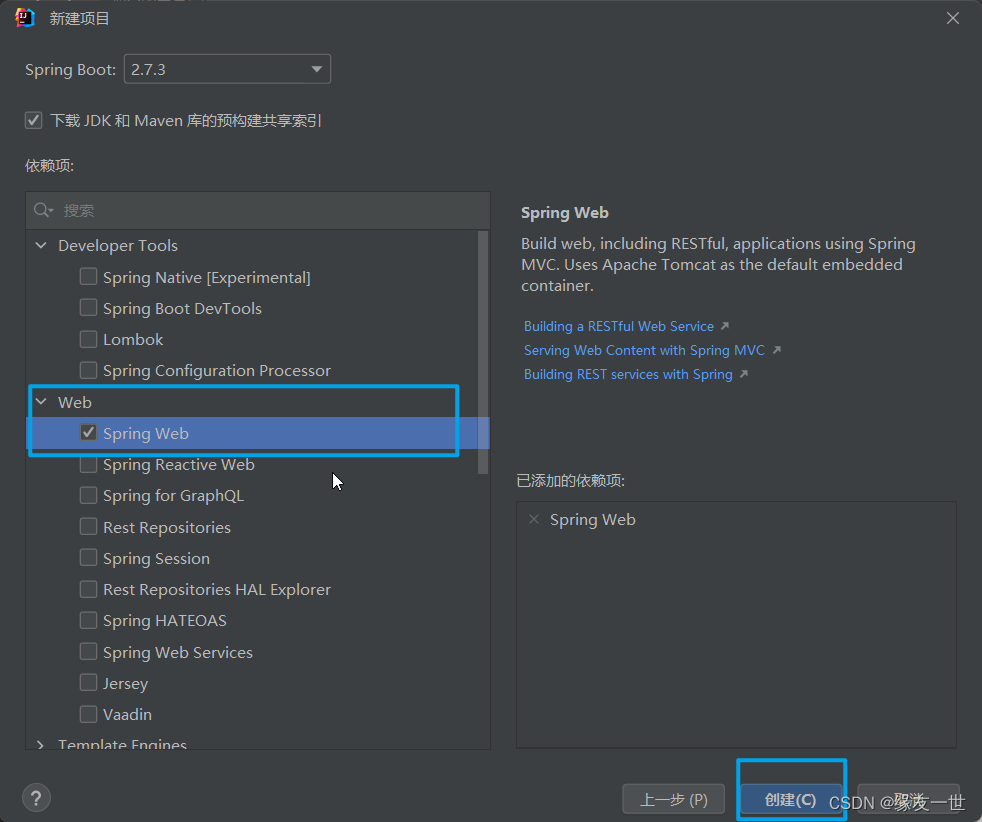The image size is (982, 822).
Task: Remove Spring Web from added dependencies
Action: [534, 520]
